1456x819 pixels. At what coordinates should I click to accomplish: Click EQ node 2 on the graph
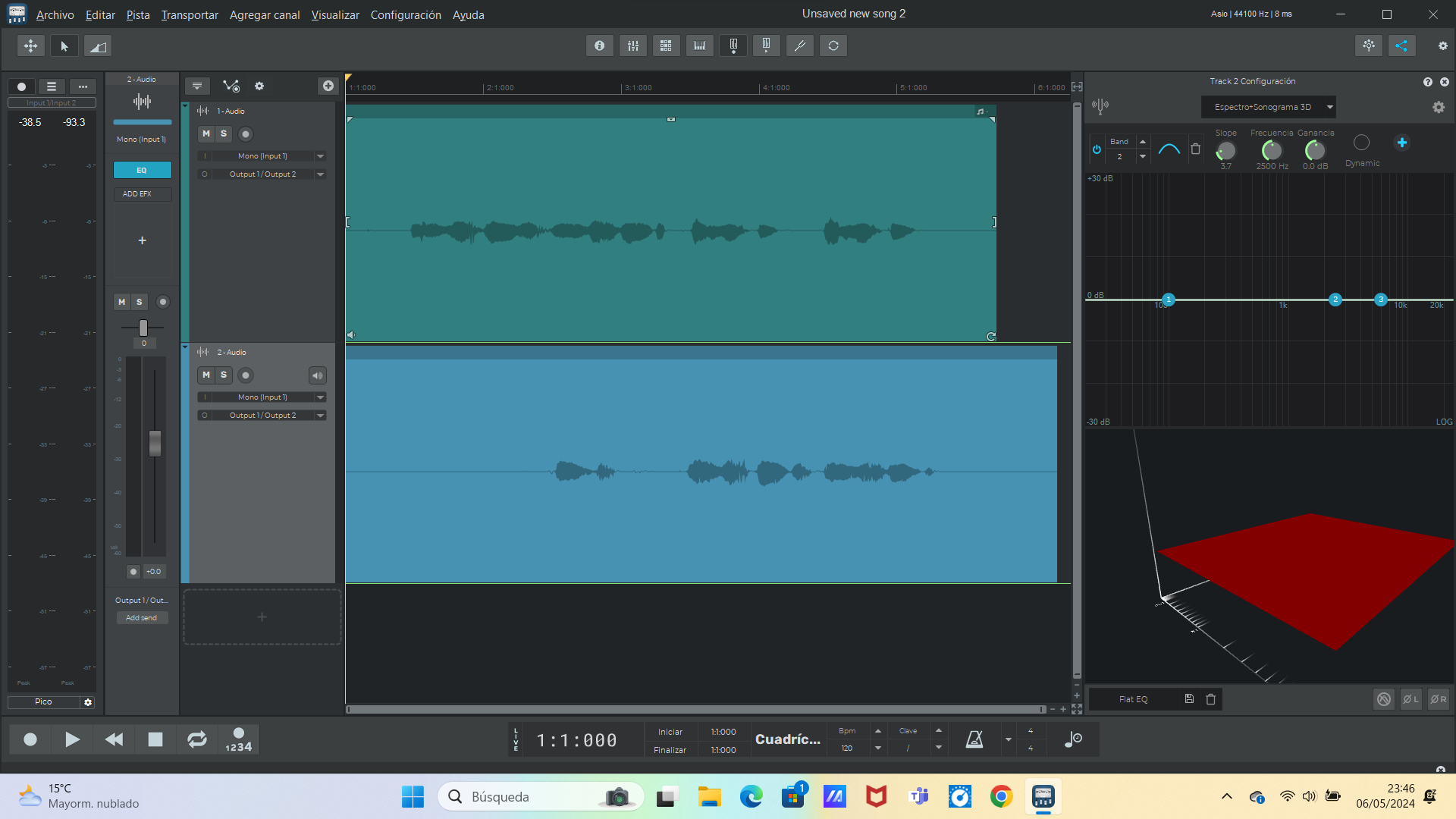tap(1335, 300)
